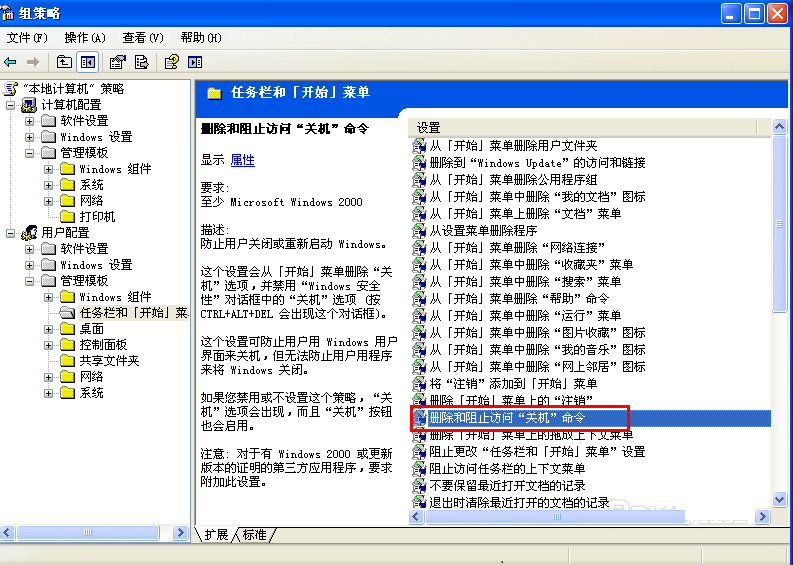Open the 查看(V) menu
This screenshot has width=793, height=565.
click(x=143, y=38)
